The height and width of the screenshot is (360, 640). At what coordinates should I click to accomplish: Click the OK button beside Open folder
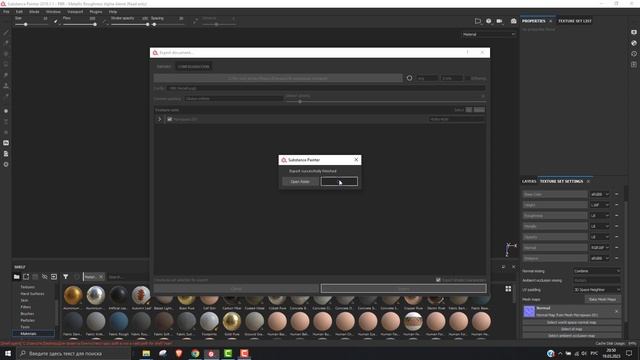pyautogui.click(x=339, y=182)
